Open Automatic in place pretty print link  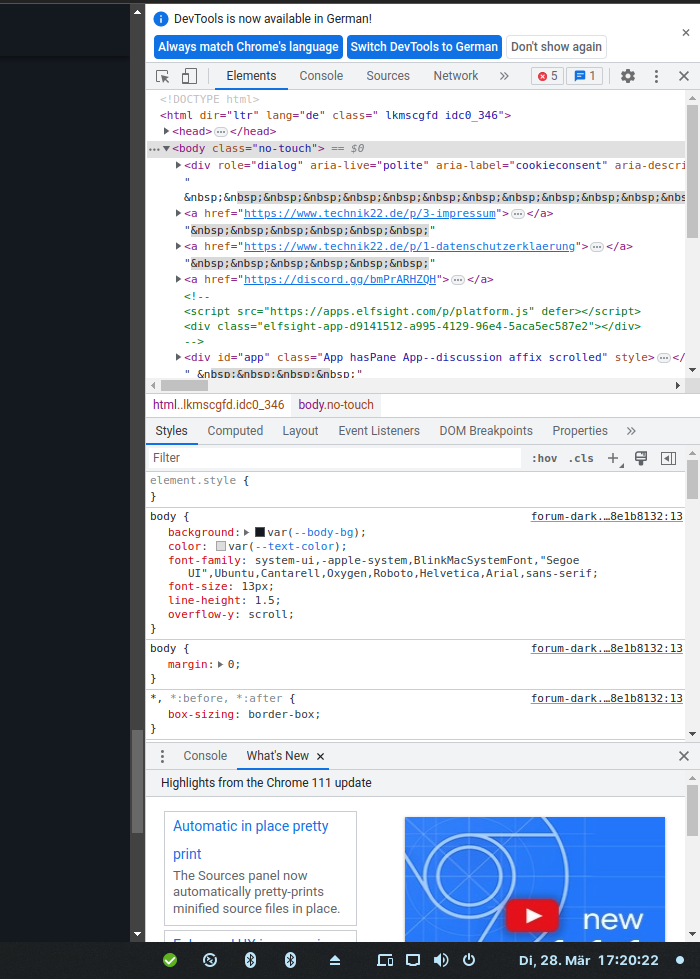[250, 840]
